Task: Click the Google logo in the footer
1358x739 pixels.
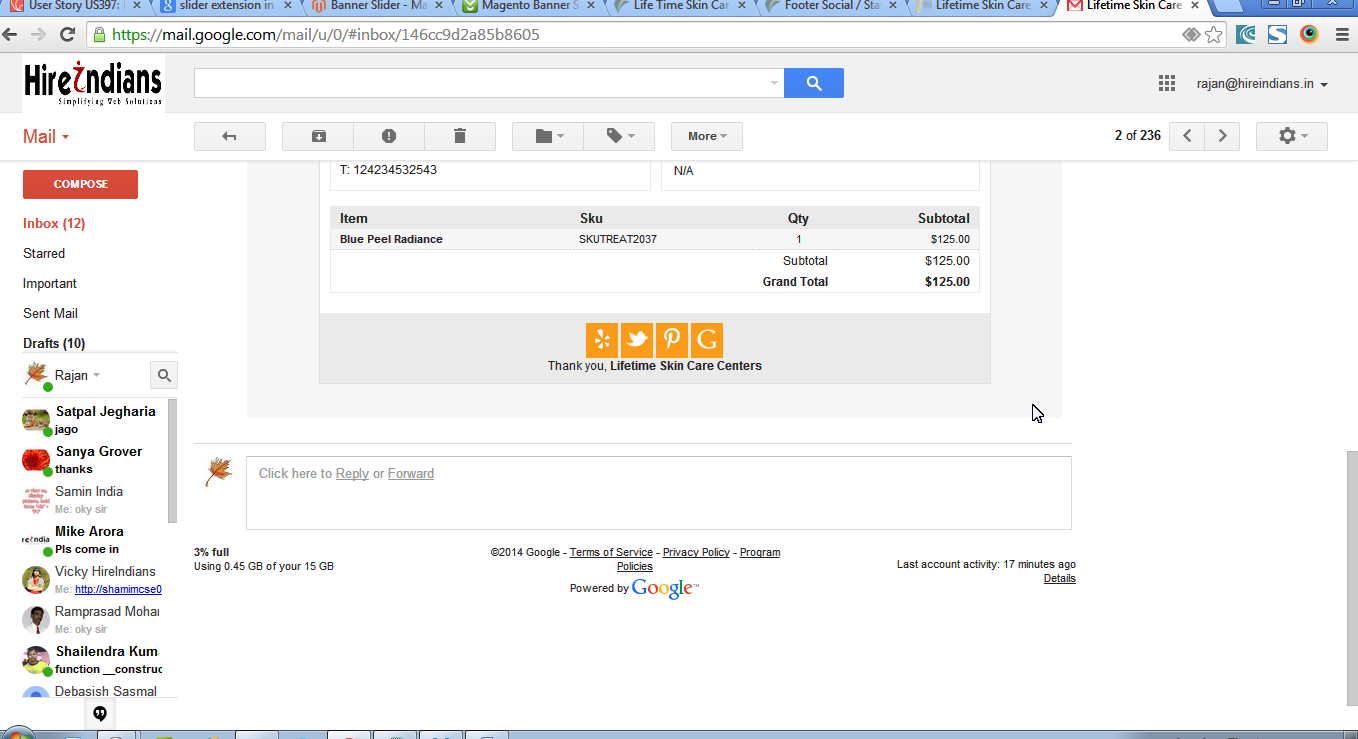Action: click(665, 588)
